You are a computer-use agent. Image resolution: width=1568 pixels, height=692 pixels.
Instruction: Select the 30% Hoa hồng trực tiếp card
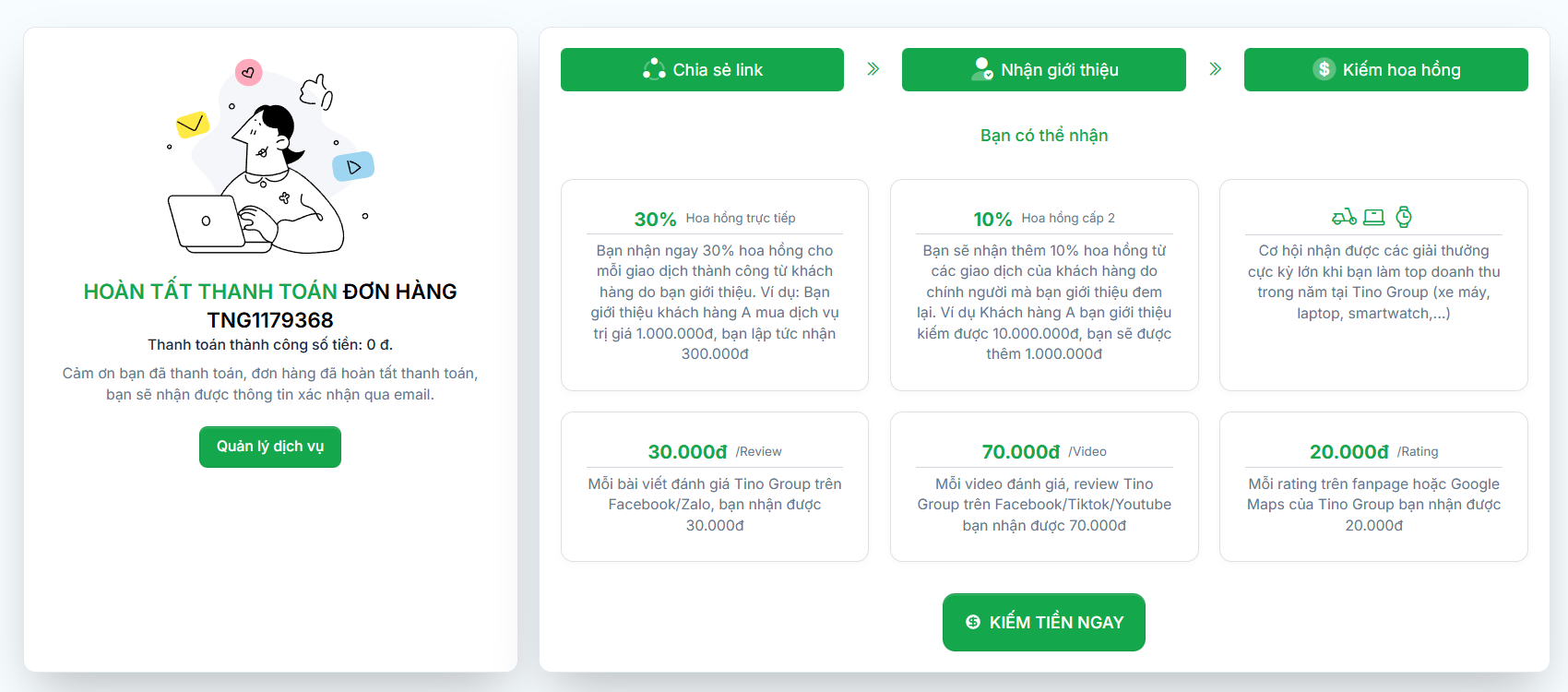(714, 284)
